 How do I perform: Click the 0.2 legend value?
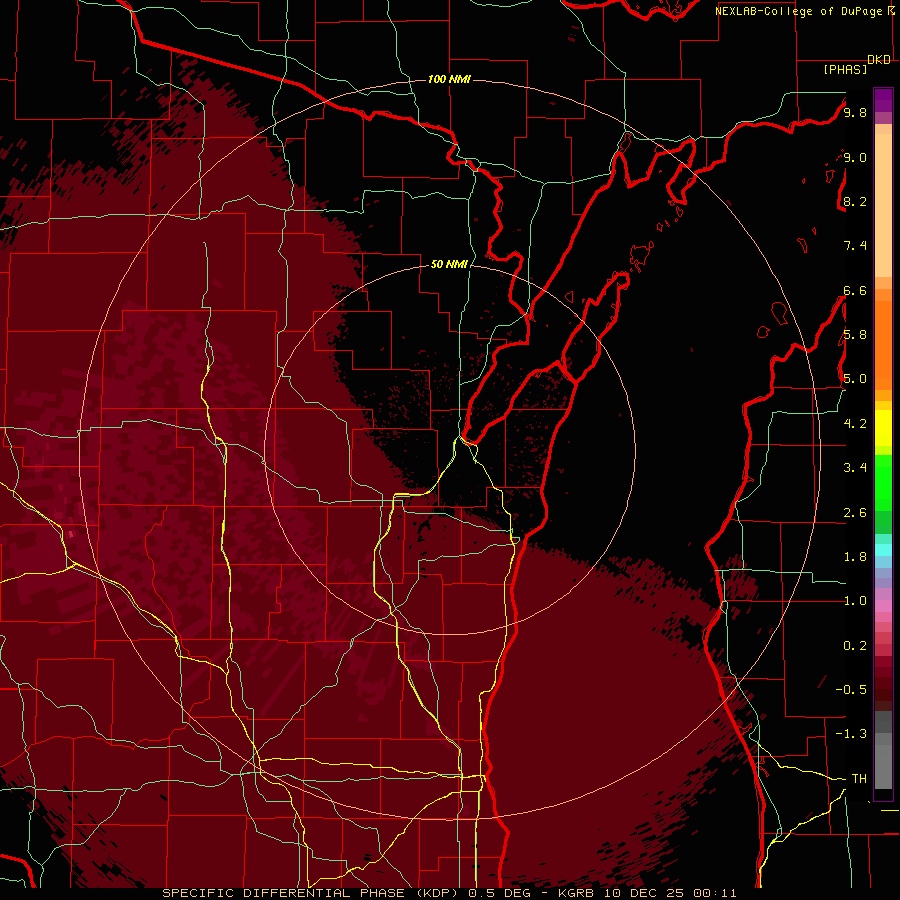[x=855, y=646]
